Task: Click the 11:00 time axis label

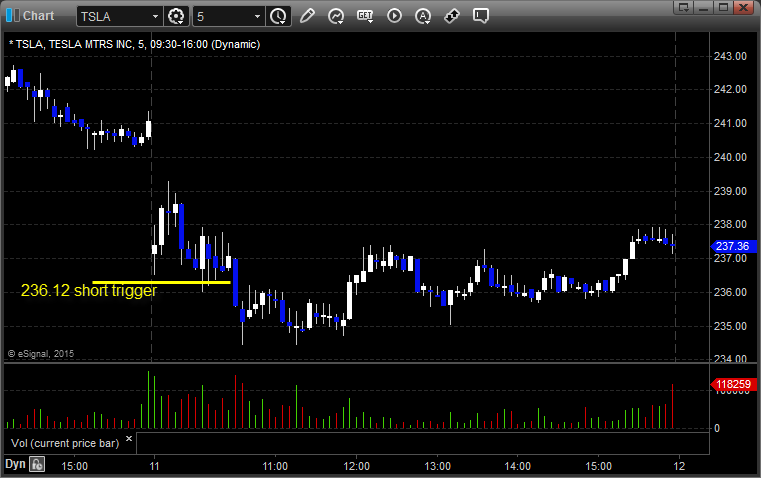Action: [x=275, y=466]
